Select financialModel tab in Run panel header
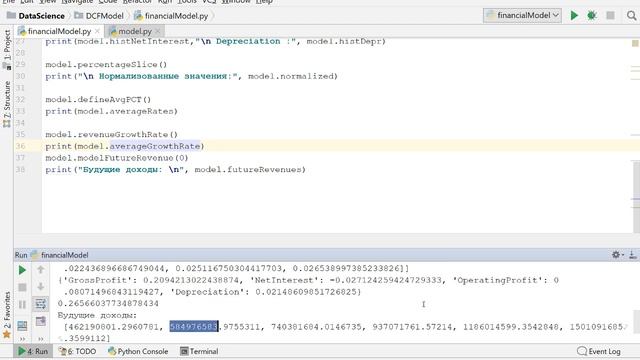 (x=60, y=255)
